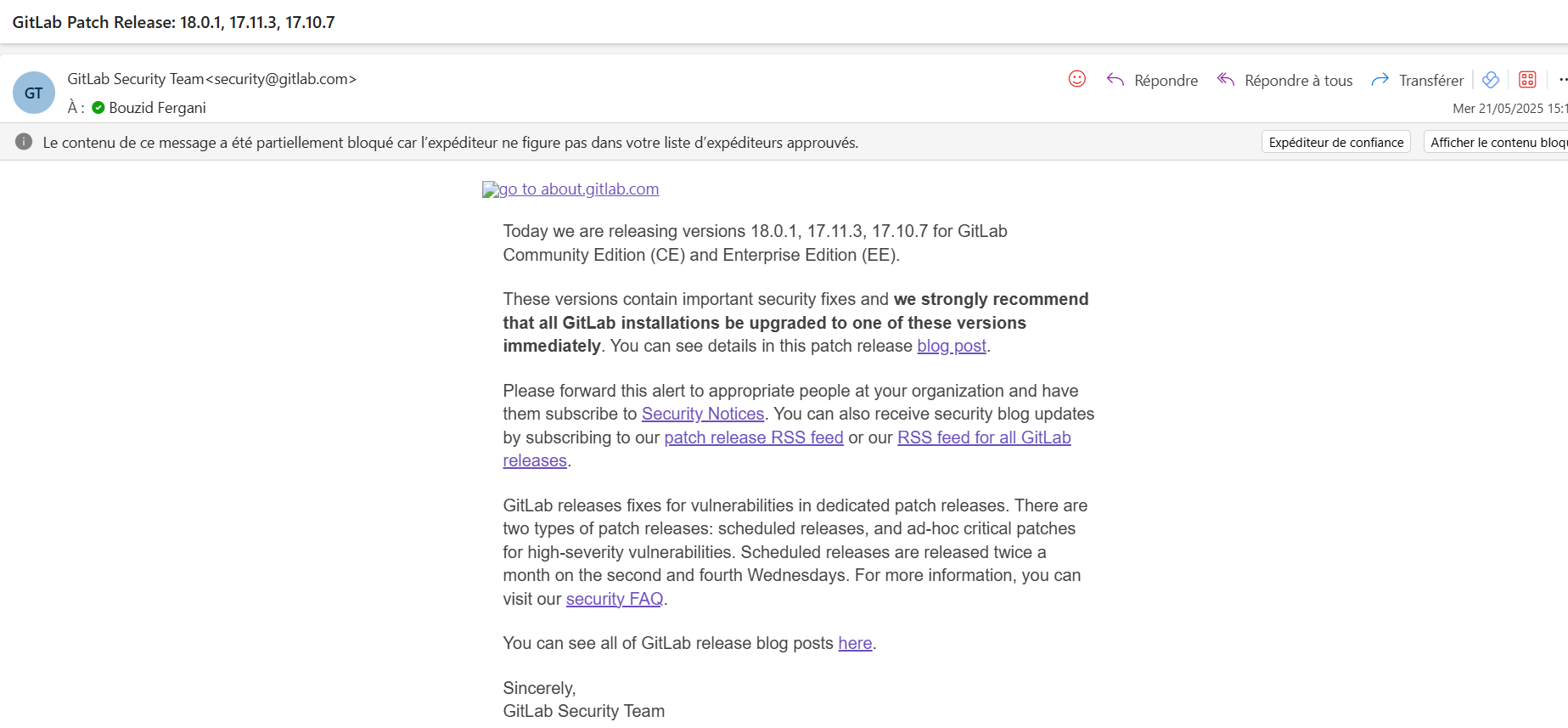
Task: Click the "here" release blog posts link
Action: click(x=855, y=643)
